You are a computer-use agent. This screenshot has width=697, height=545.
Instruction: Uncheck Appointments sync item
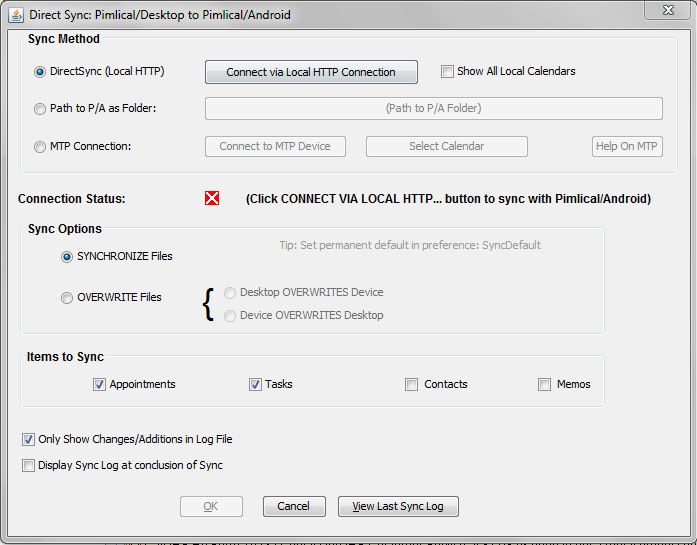coord(99,384)
